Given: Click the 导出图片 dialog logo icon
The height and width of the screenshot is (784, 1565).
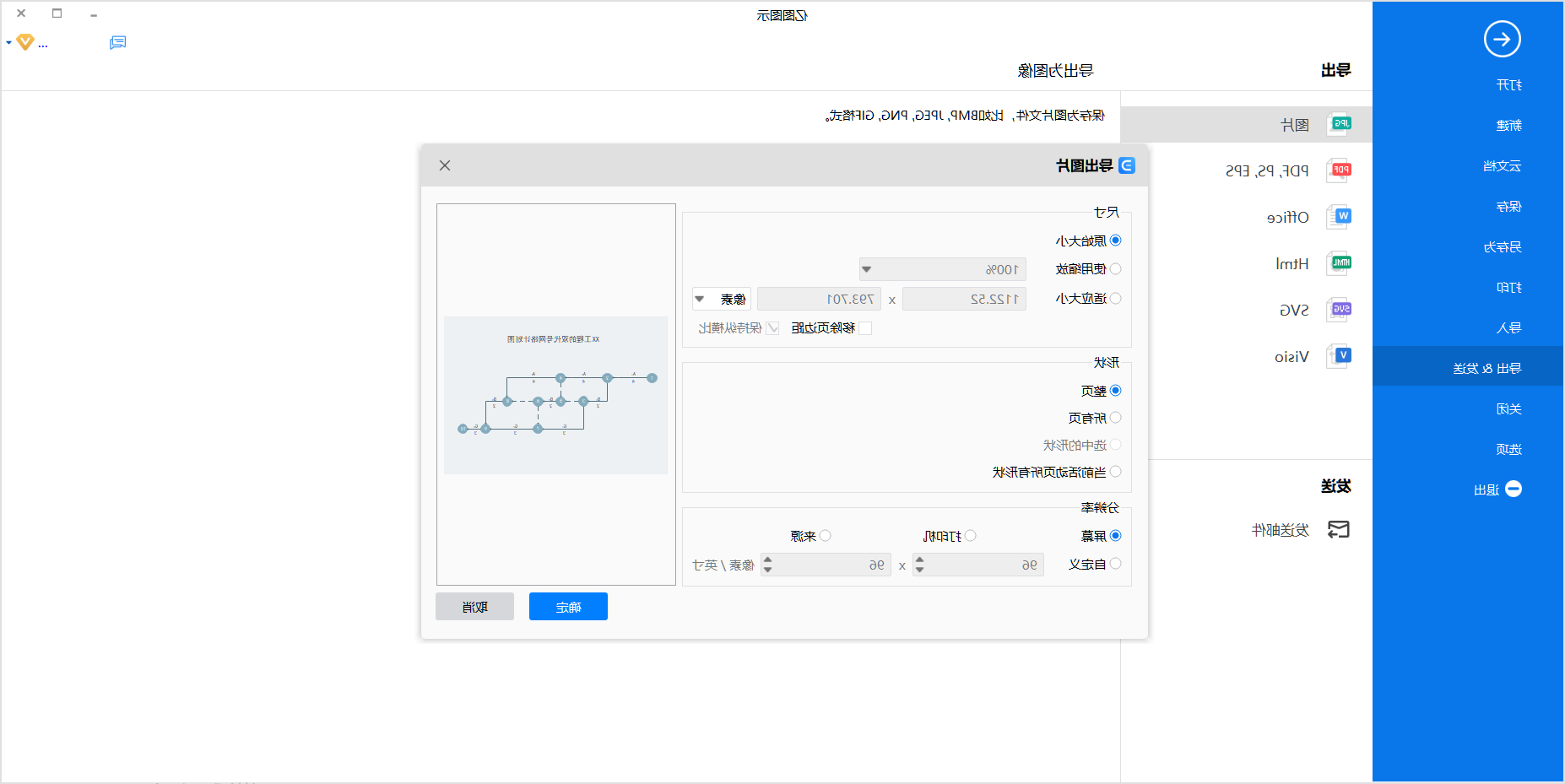Looking at the screenshot, I should tap(1127, 165).
